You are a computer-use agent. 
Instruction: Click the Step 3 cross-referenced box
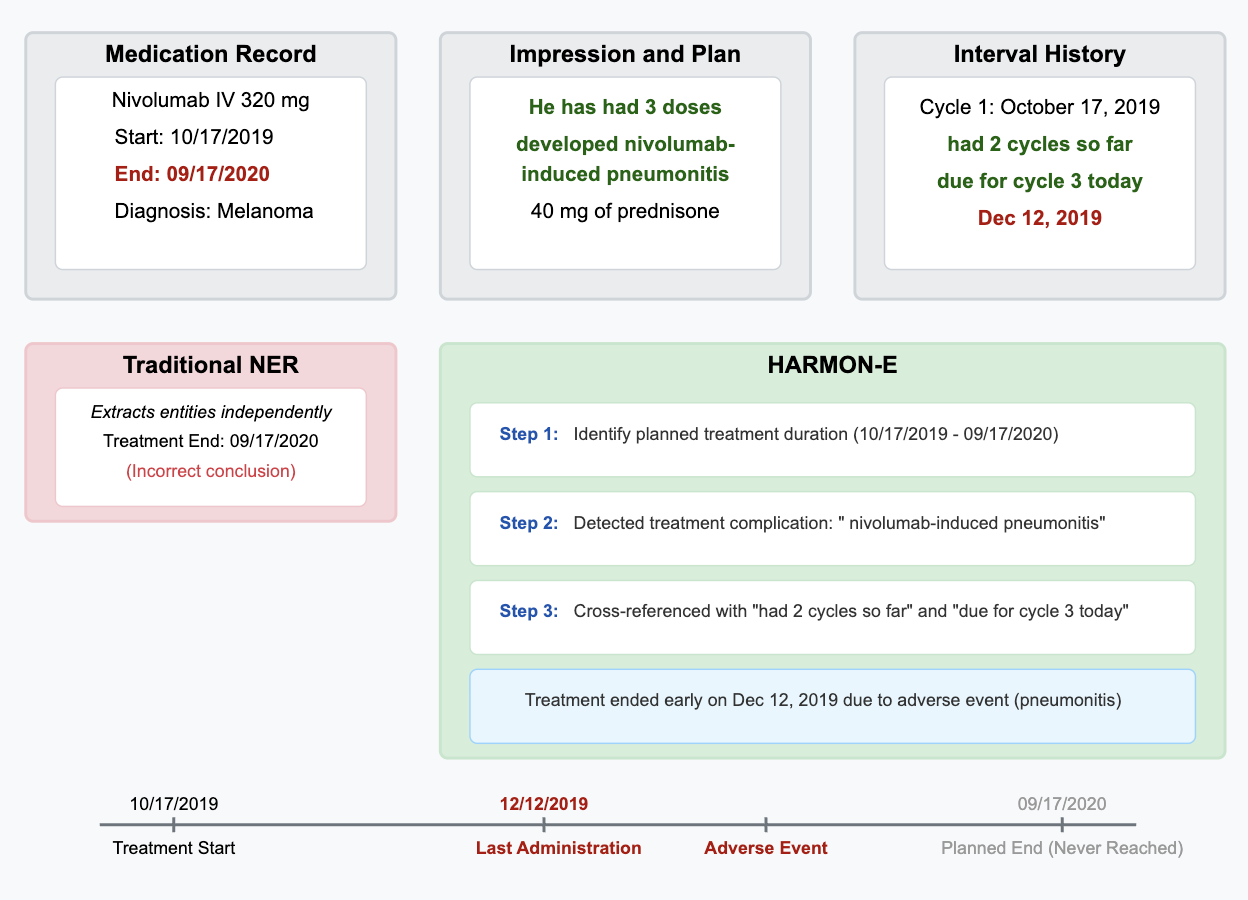pyautogui.click(x=832, y=617)
